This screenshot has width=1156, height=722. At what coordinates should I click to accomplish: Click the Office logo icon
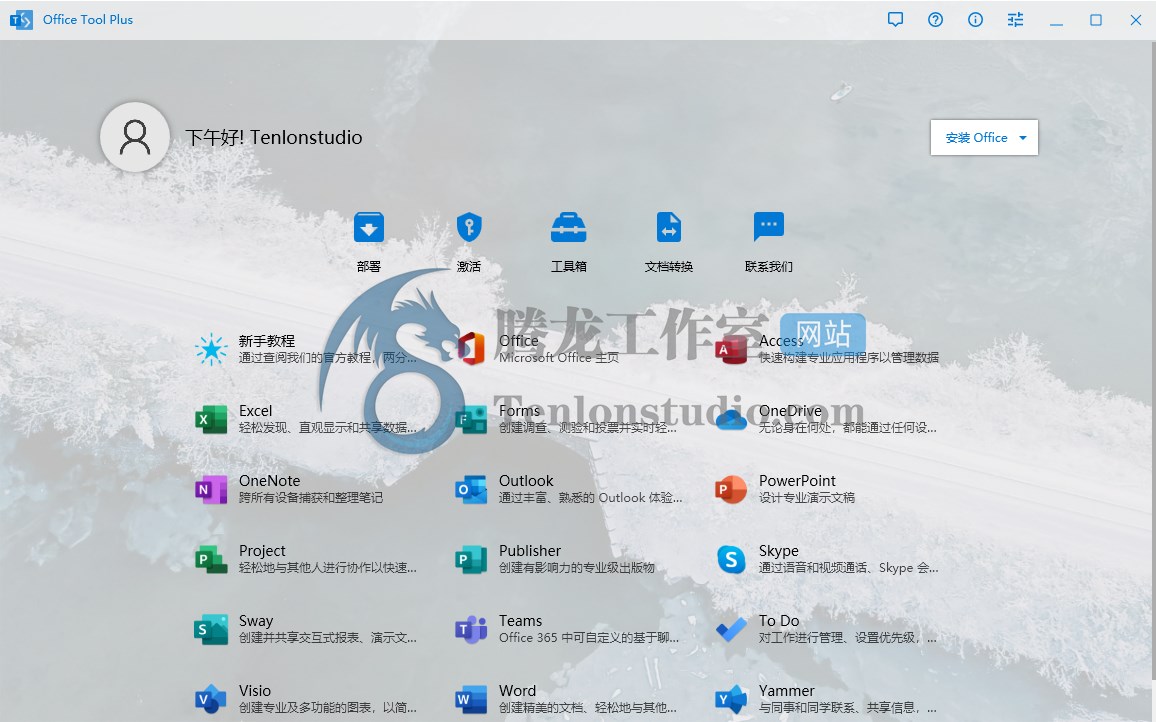471,349
